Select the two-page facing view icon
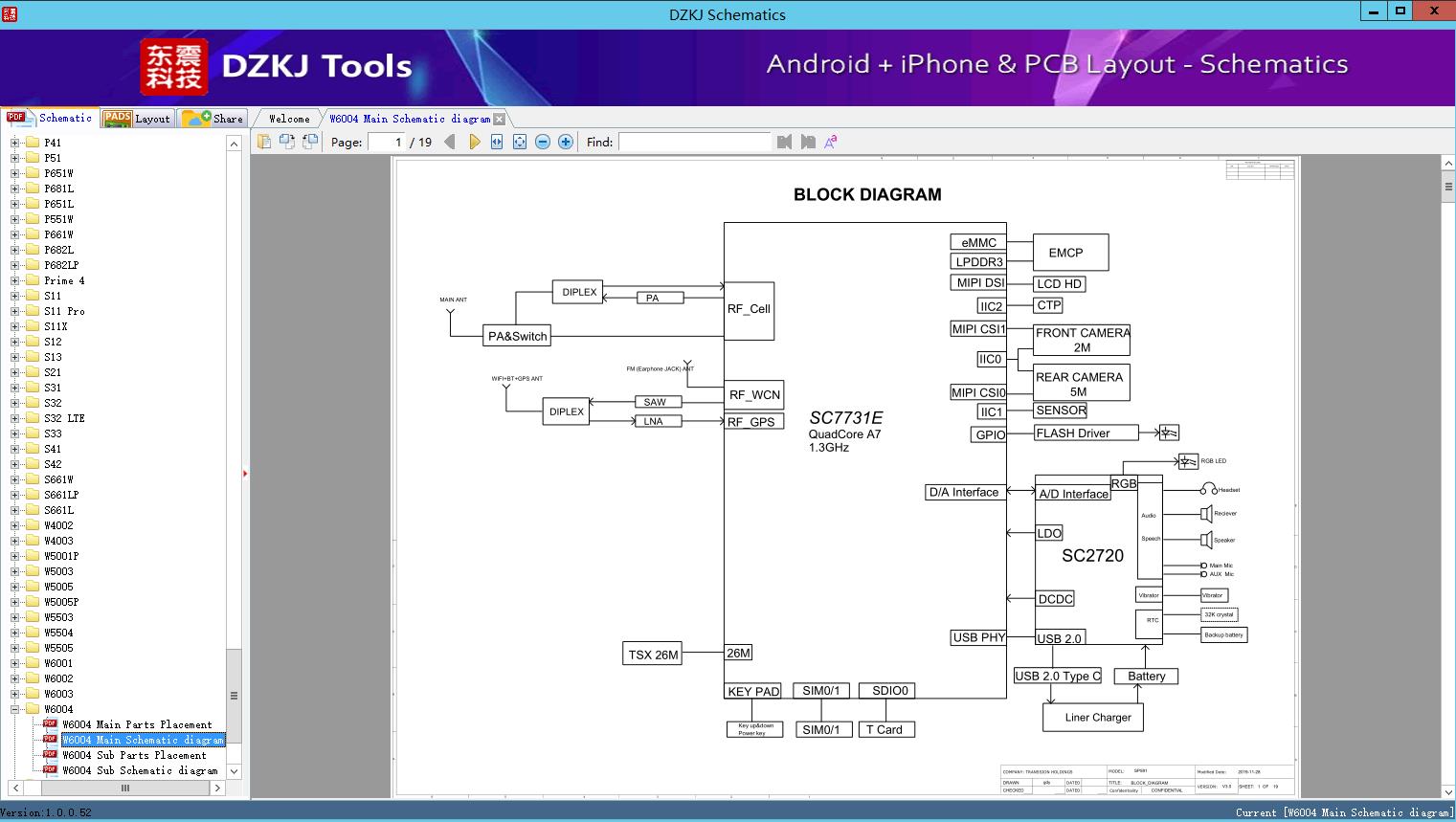Screen dimensions: 1456x822 pyautogui.click(x=287, y=141)
